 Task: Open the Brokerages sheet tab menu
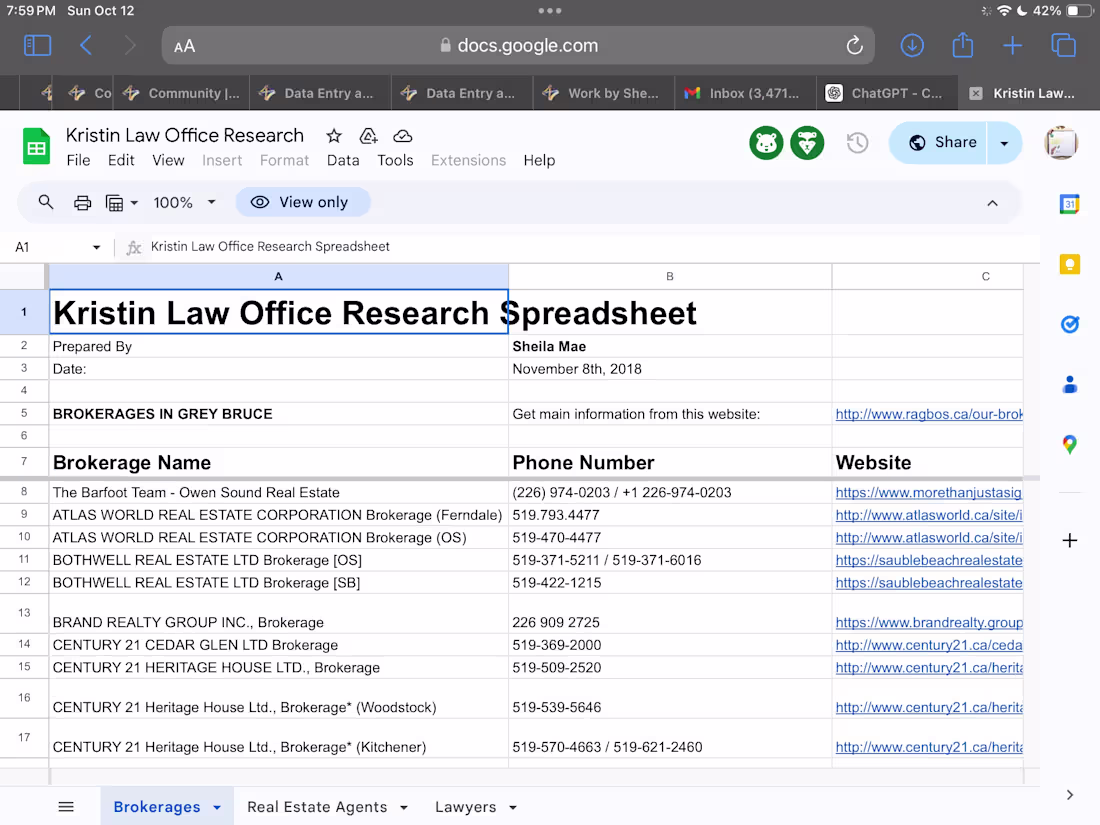coord(217,807)
